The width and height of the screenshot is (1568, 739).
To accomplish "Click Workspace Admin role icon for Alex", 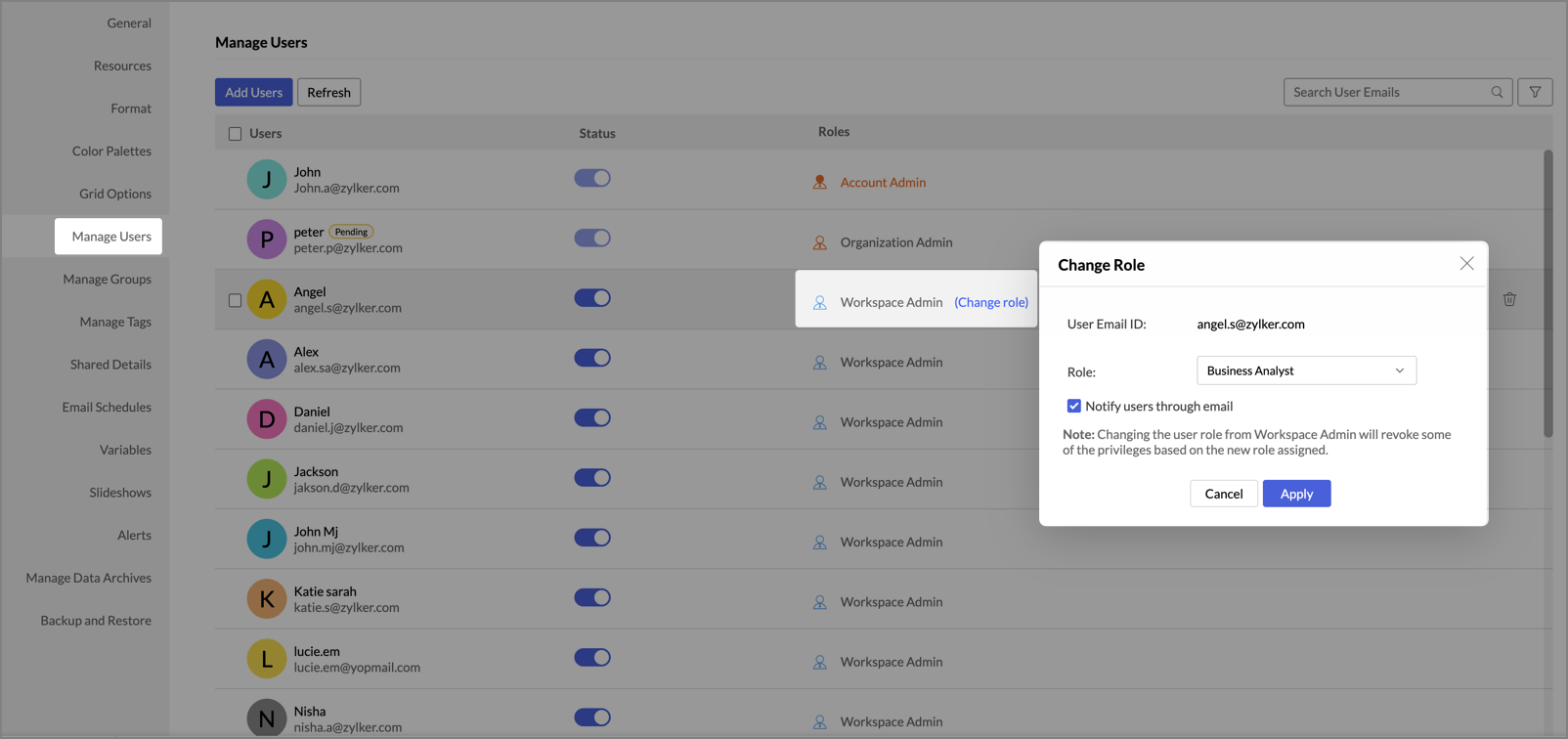I will click(x=820, y=363).
